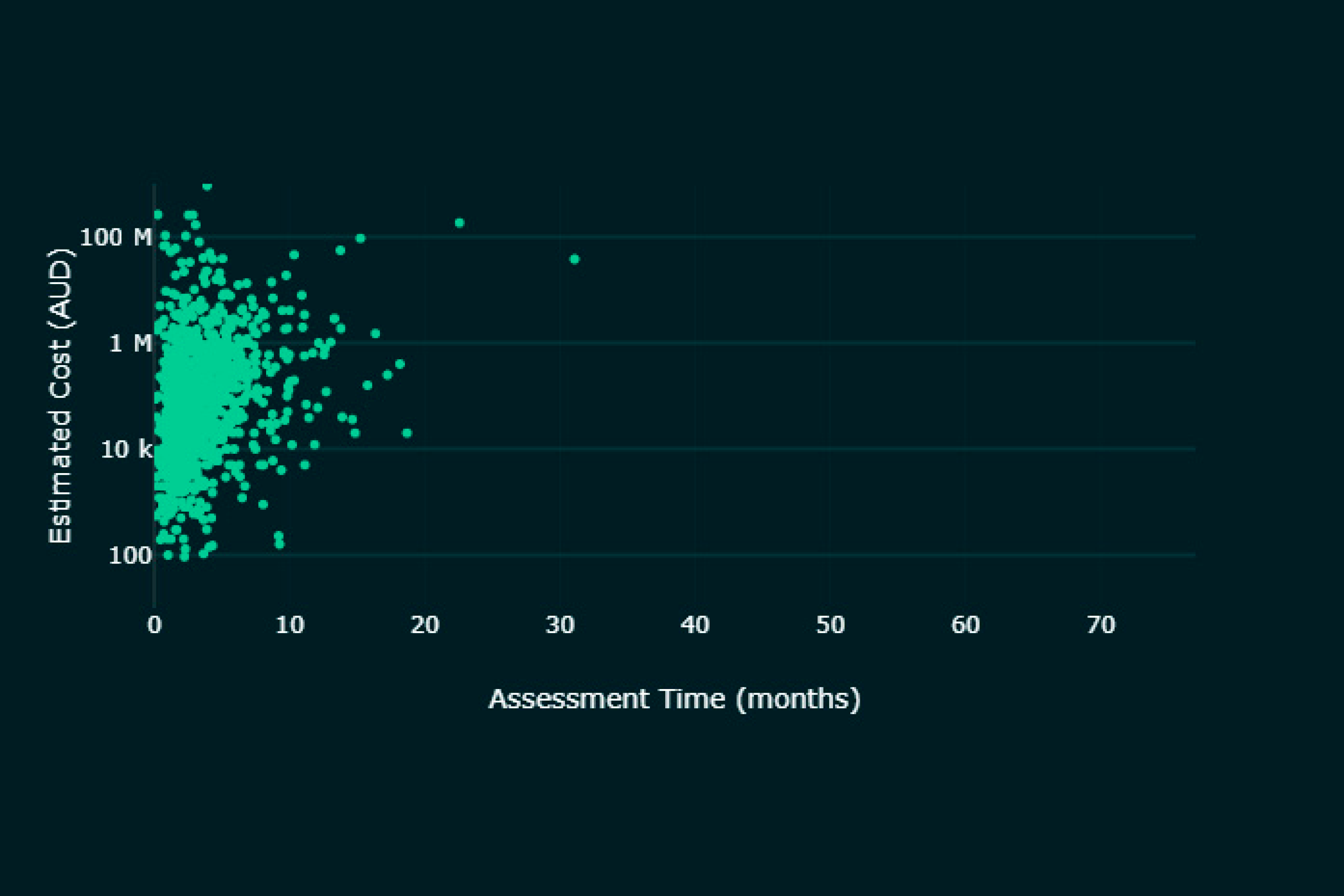The image size is (1344, 896).
Task: Click the data point near 22 months above 100 M
Action: coord(460,223)
